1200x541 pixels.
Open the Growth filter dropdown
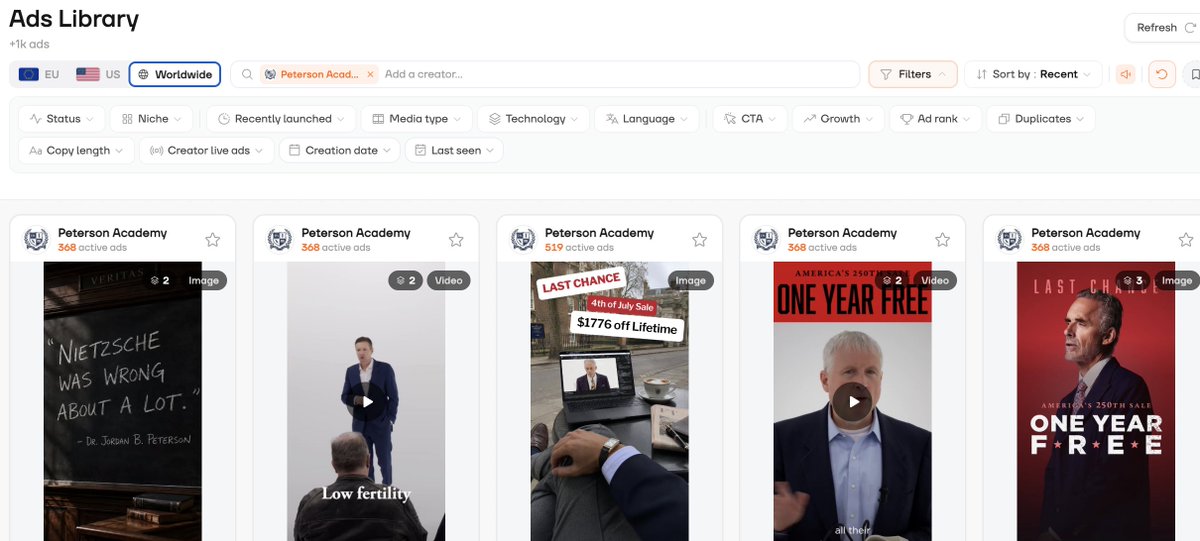click(x=838, y=118)
